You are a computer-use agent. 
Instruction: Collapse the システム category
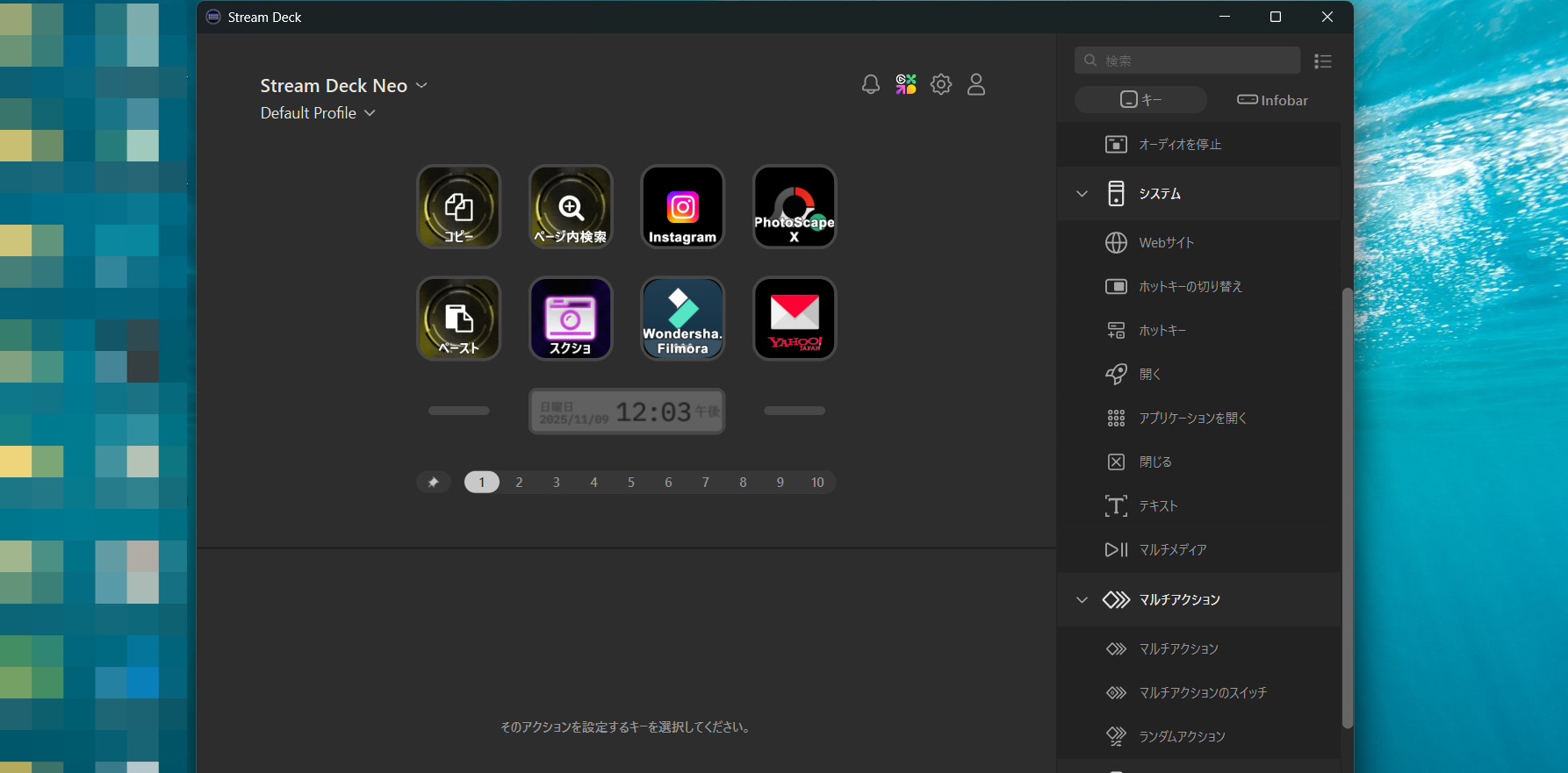(x=1082, y=194)
